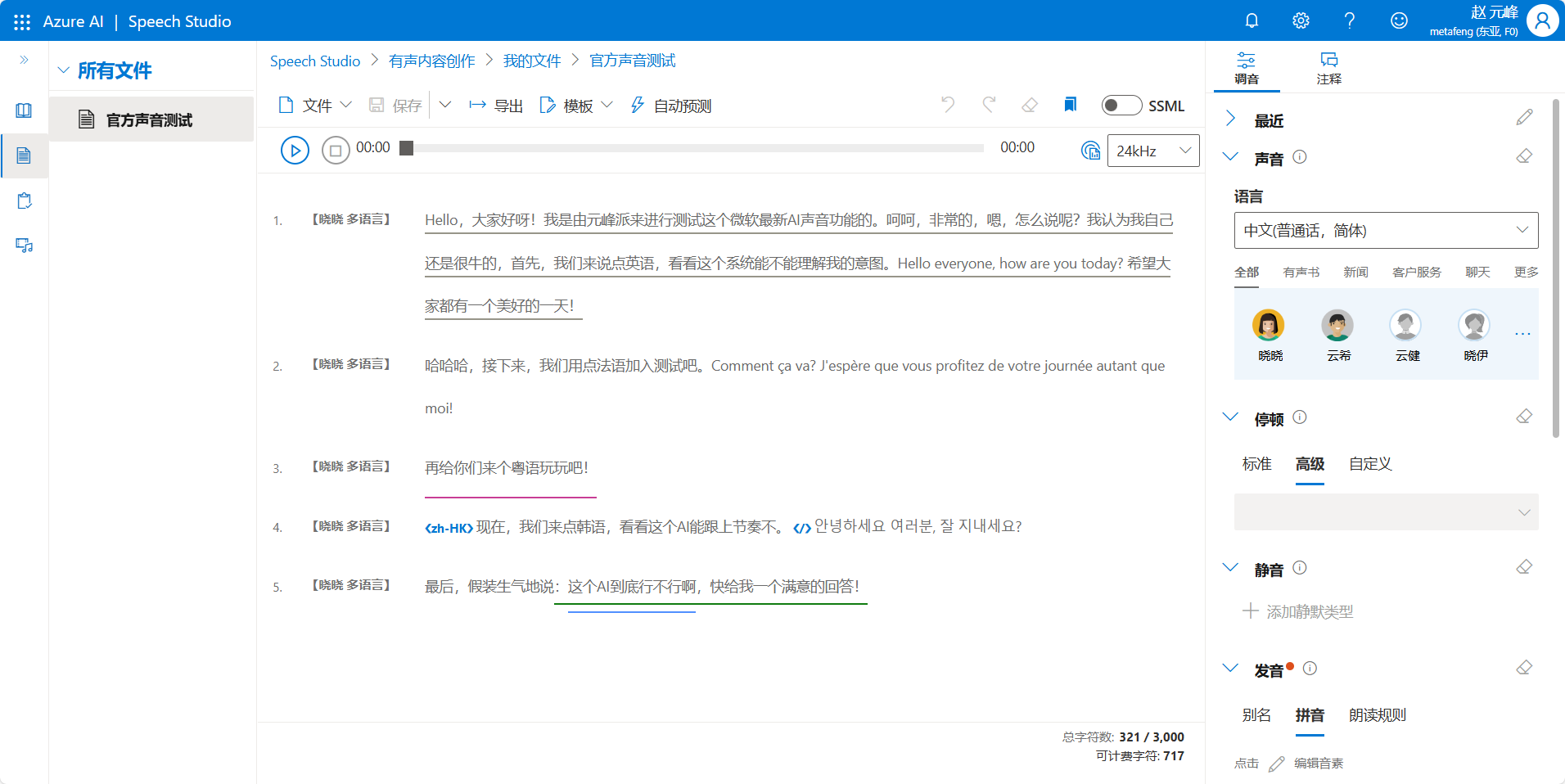
Task: Open the settings gear
Action: point(1301,20)
